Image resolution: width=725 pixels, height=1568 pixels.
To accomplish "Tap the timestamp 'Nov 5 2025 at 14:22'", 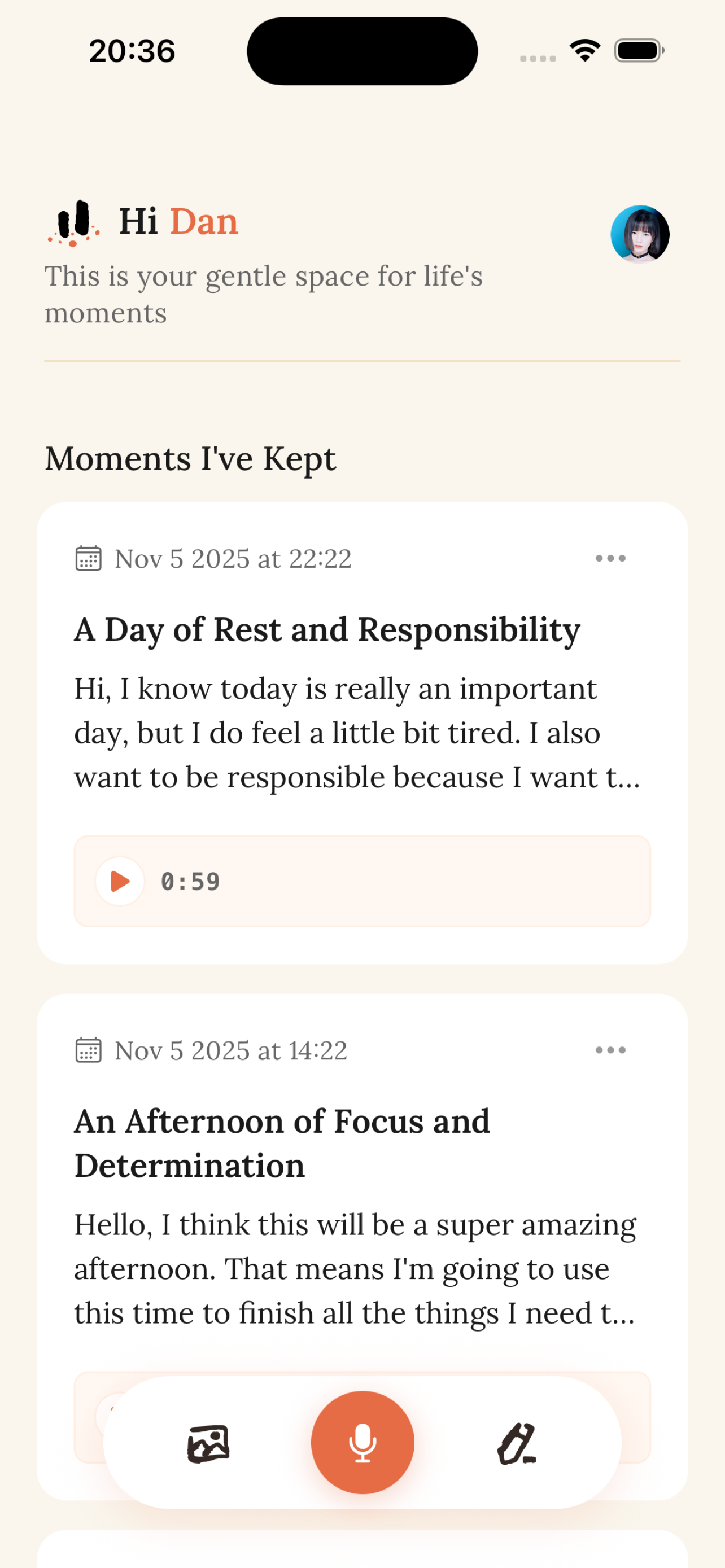I will point(230,1049).
